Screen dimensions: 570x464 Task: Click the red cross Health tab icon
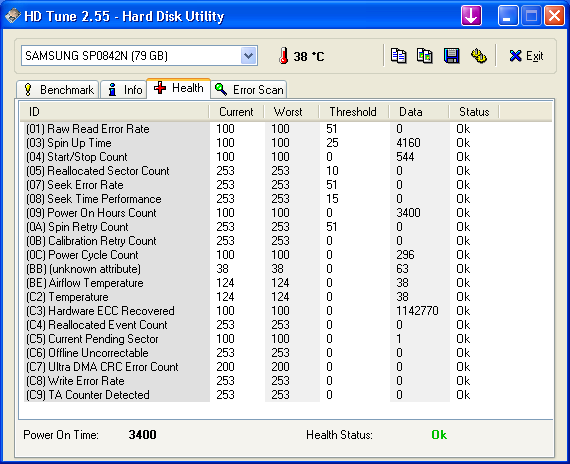pos(160,88)
